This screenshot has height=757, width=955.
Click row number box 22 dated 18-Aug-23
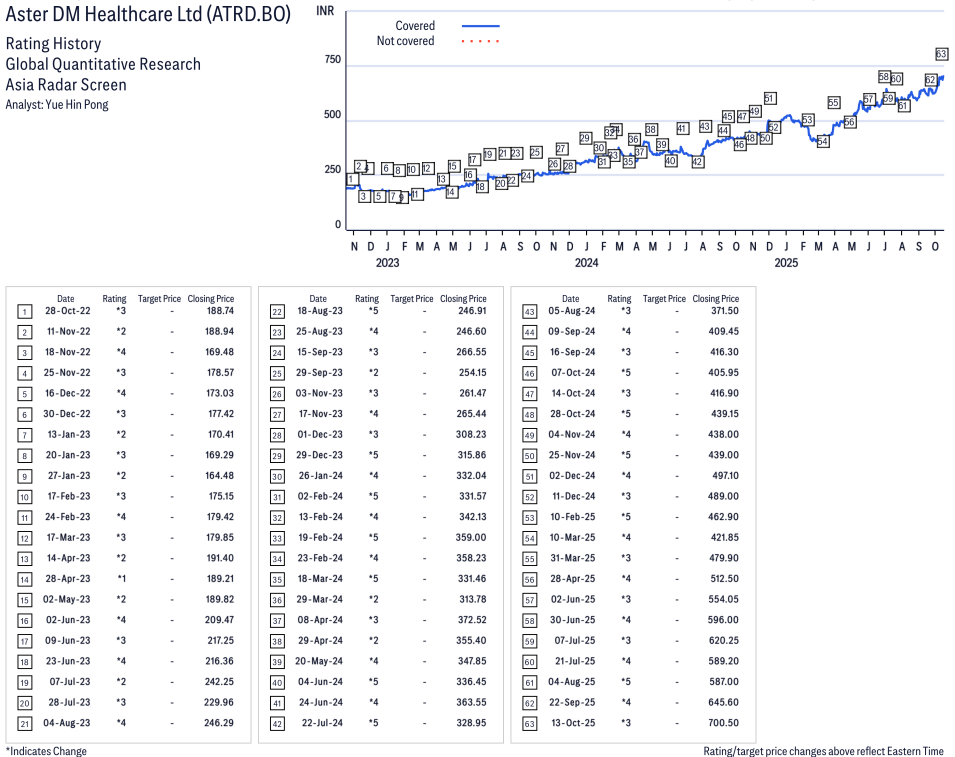pyautogui.click(x=277, y=311)
